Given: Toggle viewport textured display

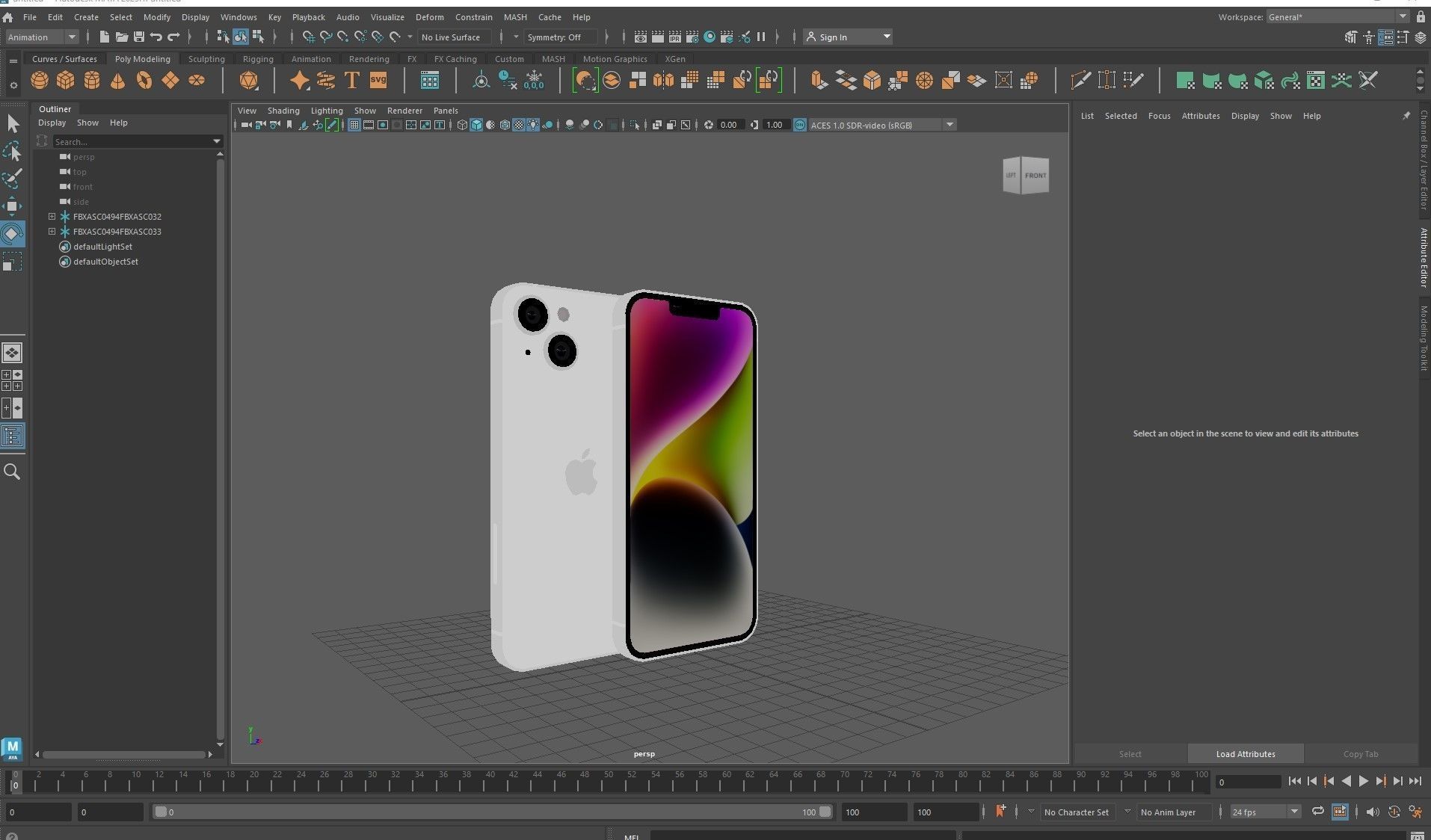Looking at the screenshot, I should point(519,125).
